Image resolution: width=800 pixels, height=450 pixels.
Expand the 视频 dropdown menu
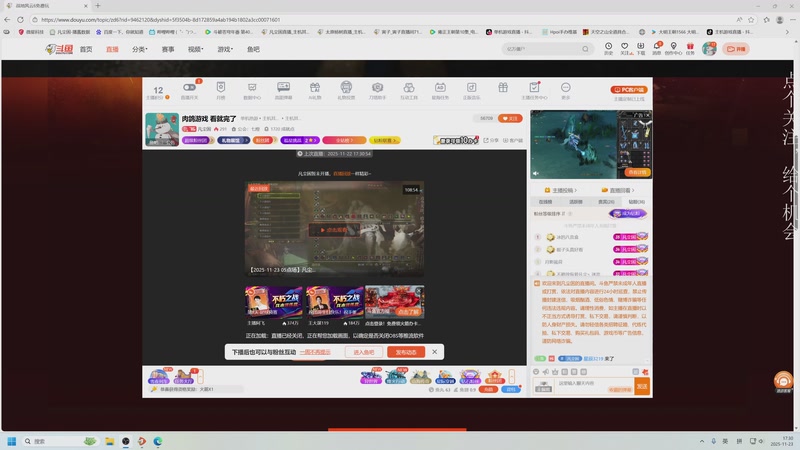[x=195, y=49]
